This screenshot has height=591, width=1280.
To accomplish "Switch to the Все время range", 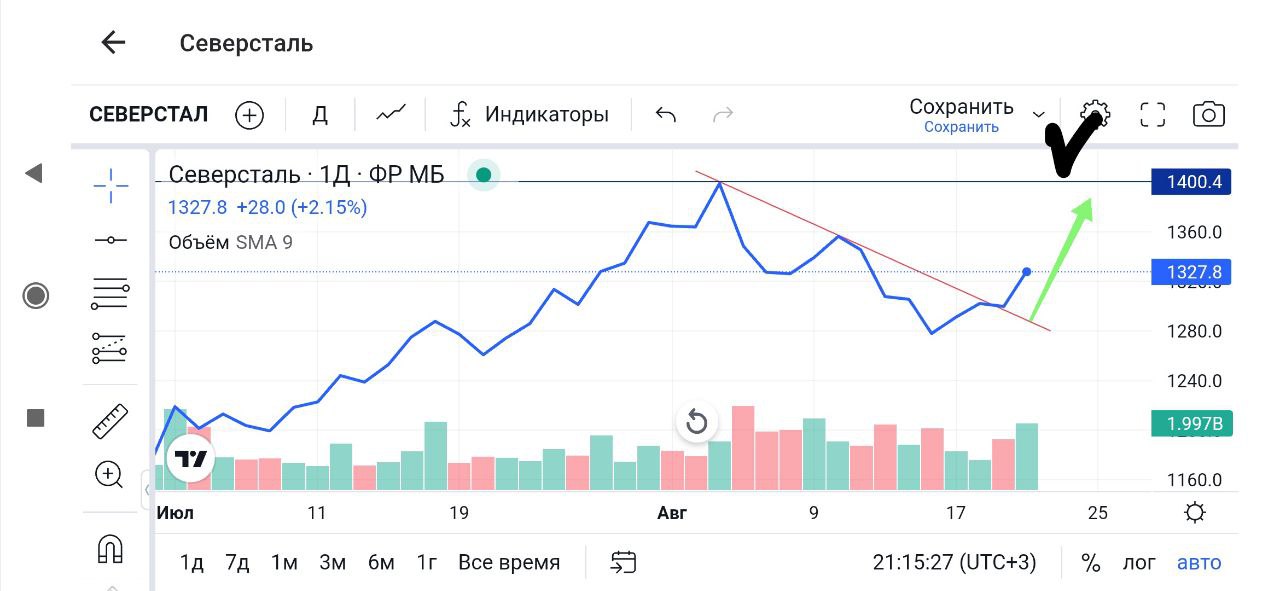I will click(x=509, y=562).
